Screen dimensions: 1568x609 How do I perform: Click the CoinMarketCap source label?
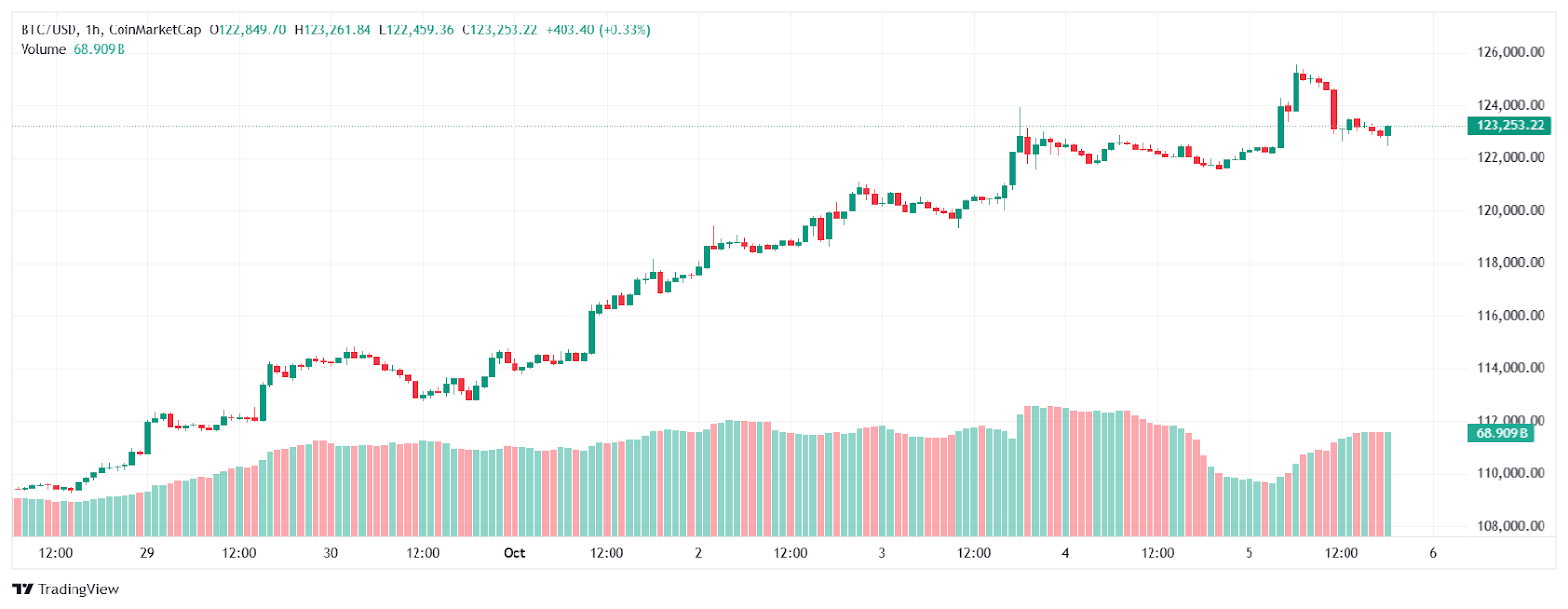tap(155, 30)
